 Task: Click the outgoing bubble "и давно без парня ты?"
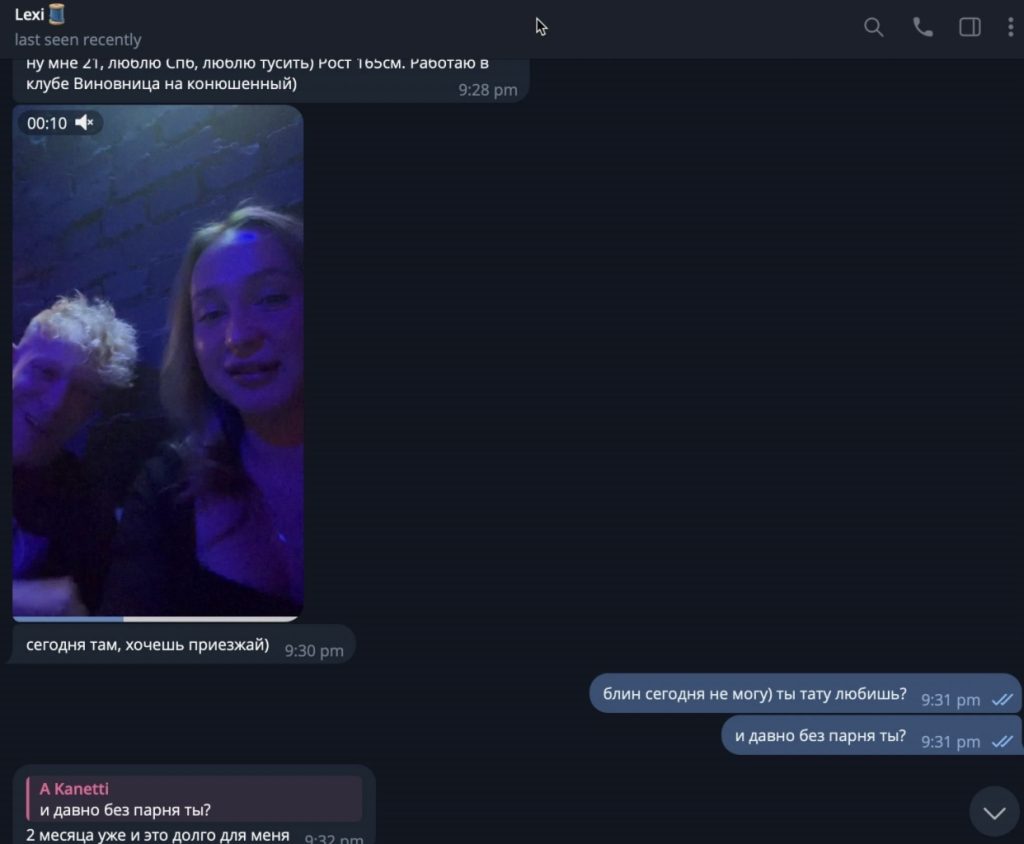(820, 736)
